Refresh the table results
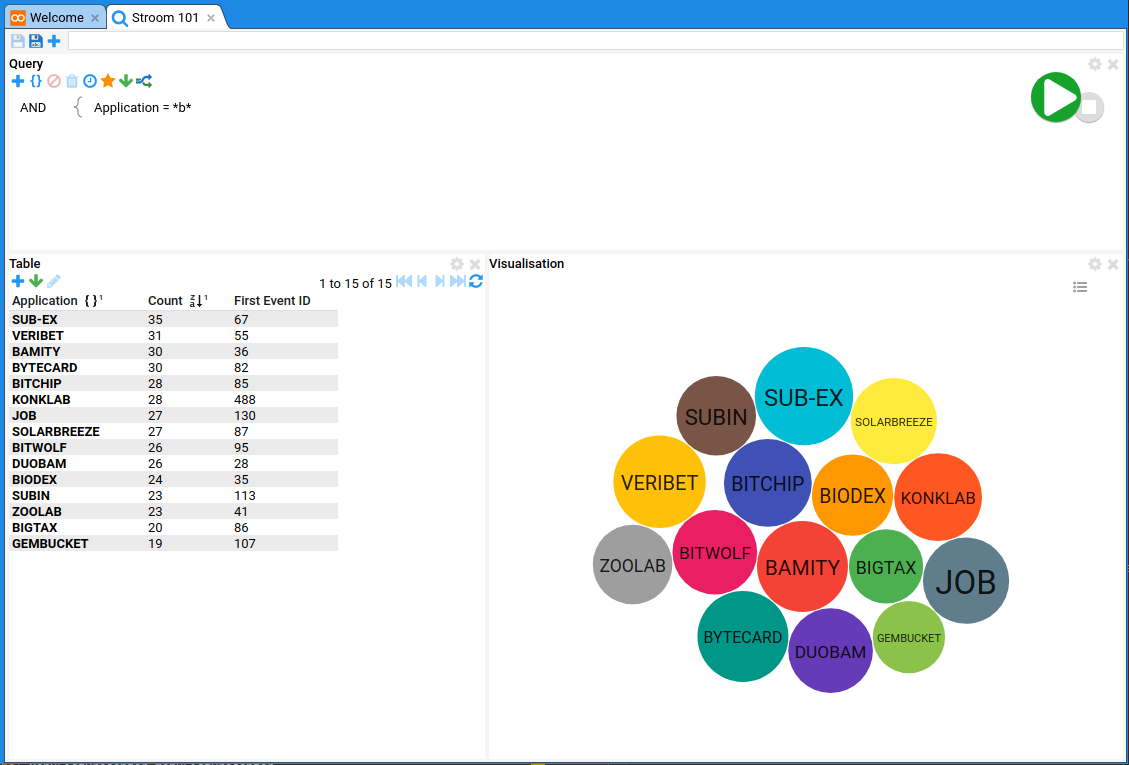The width and height of the screenshot is (1129, 765). (476, 281)
